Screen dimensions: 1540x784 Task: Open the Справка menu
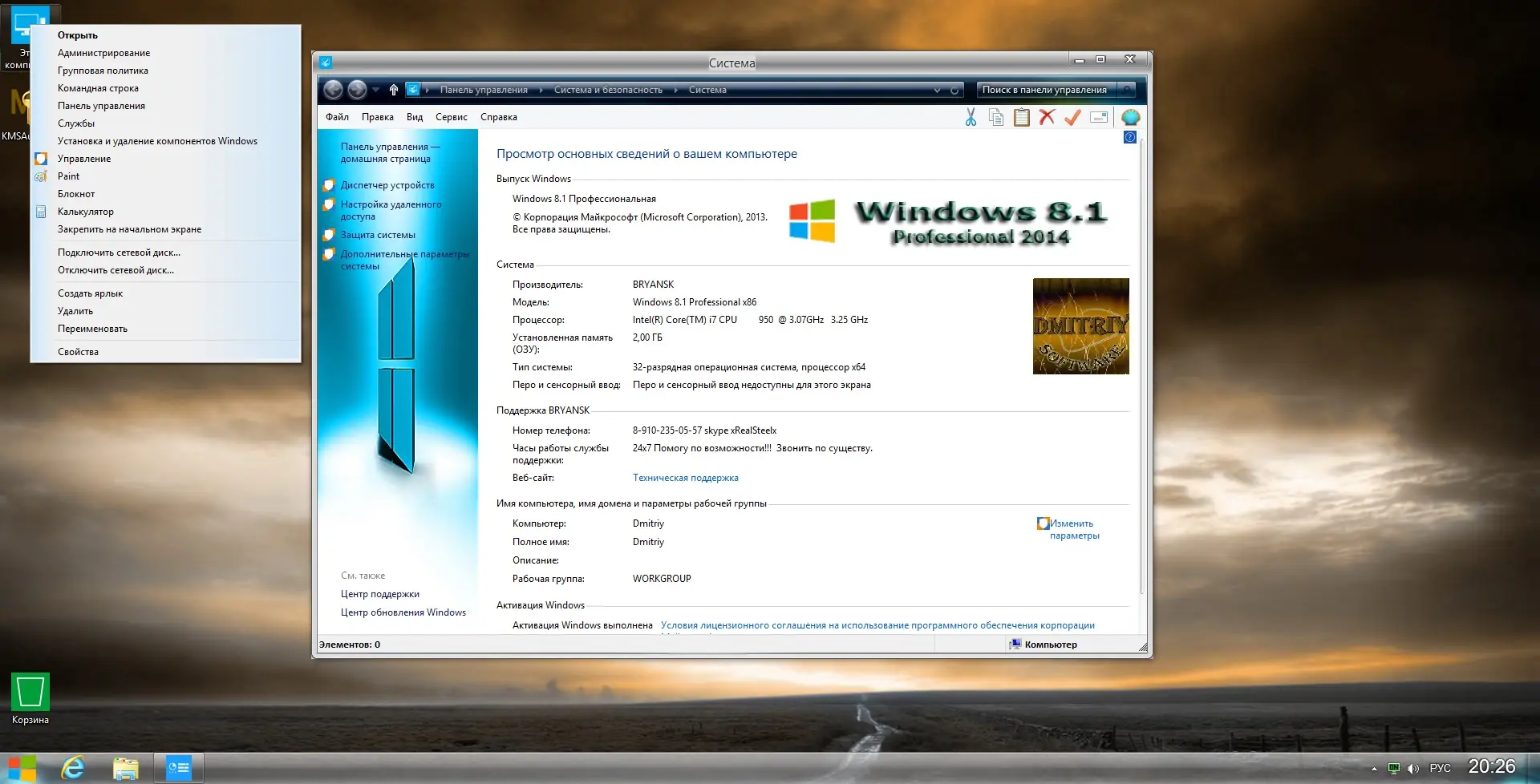(499, 117)
